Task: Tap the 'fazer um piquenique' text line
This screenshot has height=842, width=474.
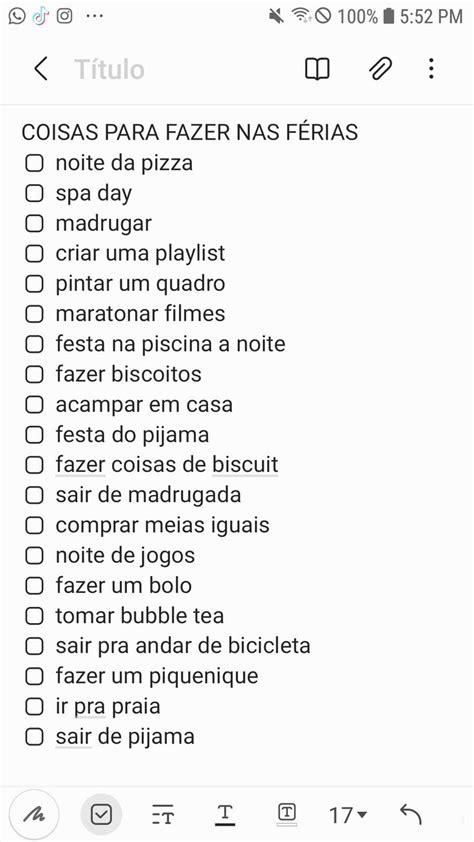Action: pyautogui.click(x=157, y=676)
